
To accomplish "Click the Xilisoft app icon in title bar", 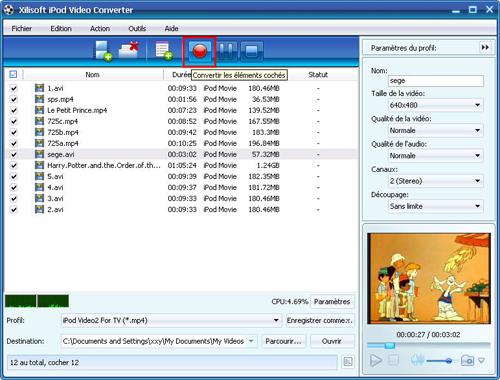I will pos(9,10).
